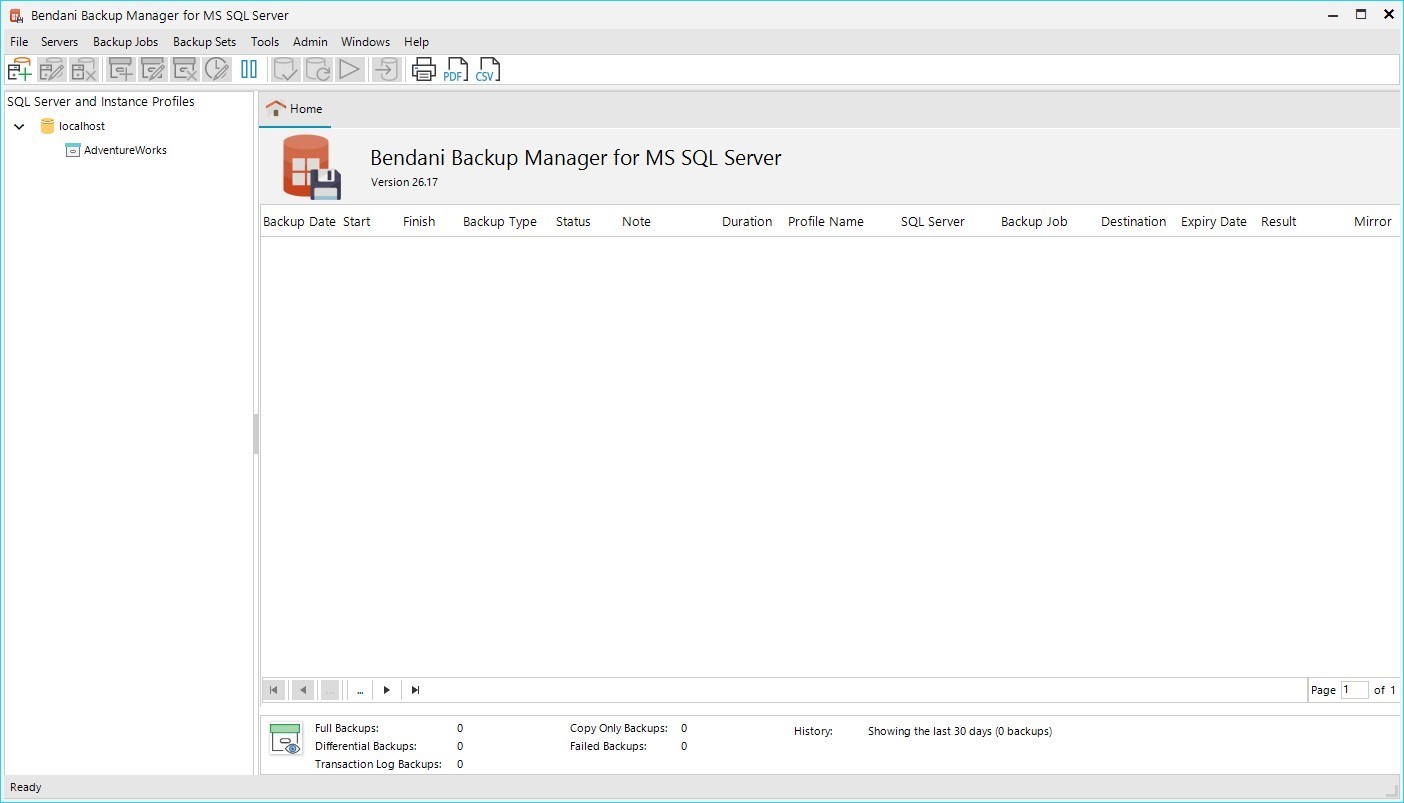The height and width of the screenshot is (803, 1404).
Task: Sort by the SQL Server column
Action: coord(933,222)
